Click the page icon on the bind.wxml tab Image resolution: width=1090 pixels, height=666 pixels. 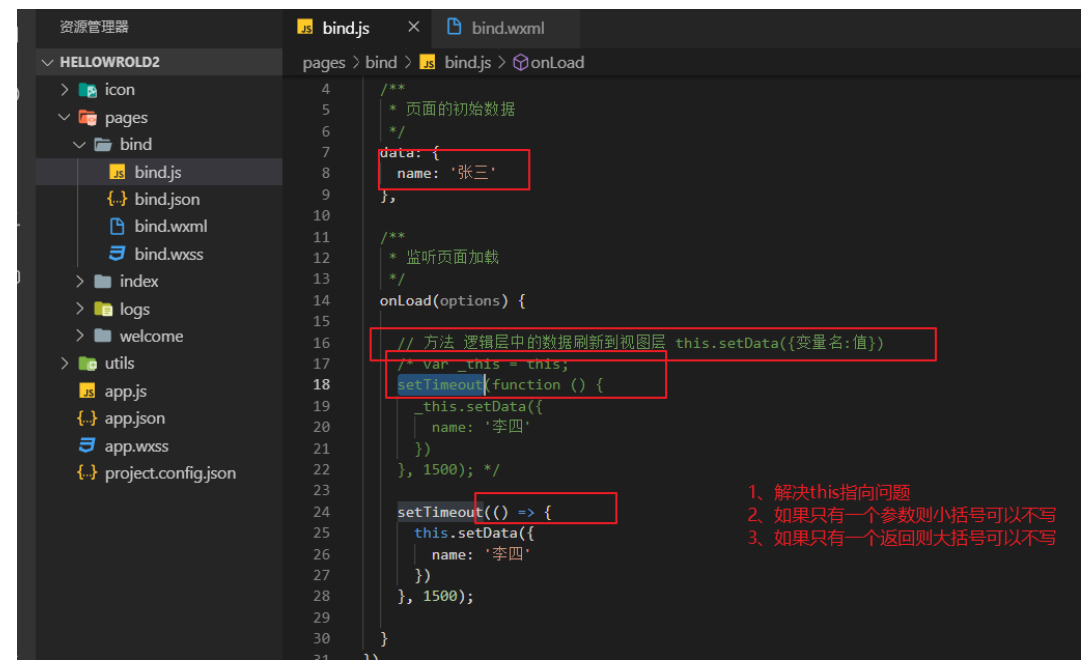455,27
